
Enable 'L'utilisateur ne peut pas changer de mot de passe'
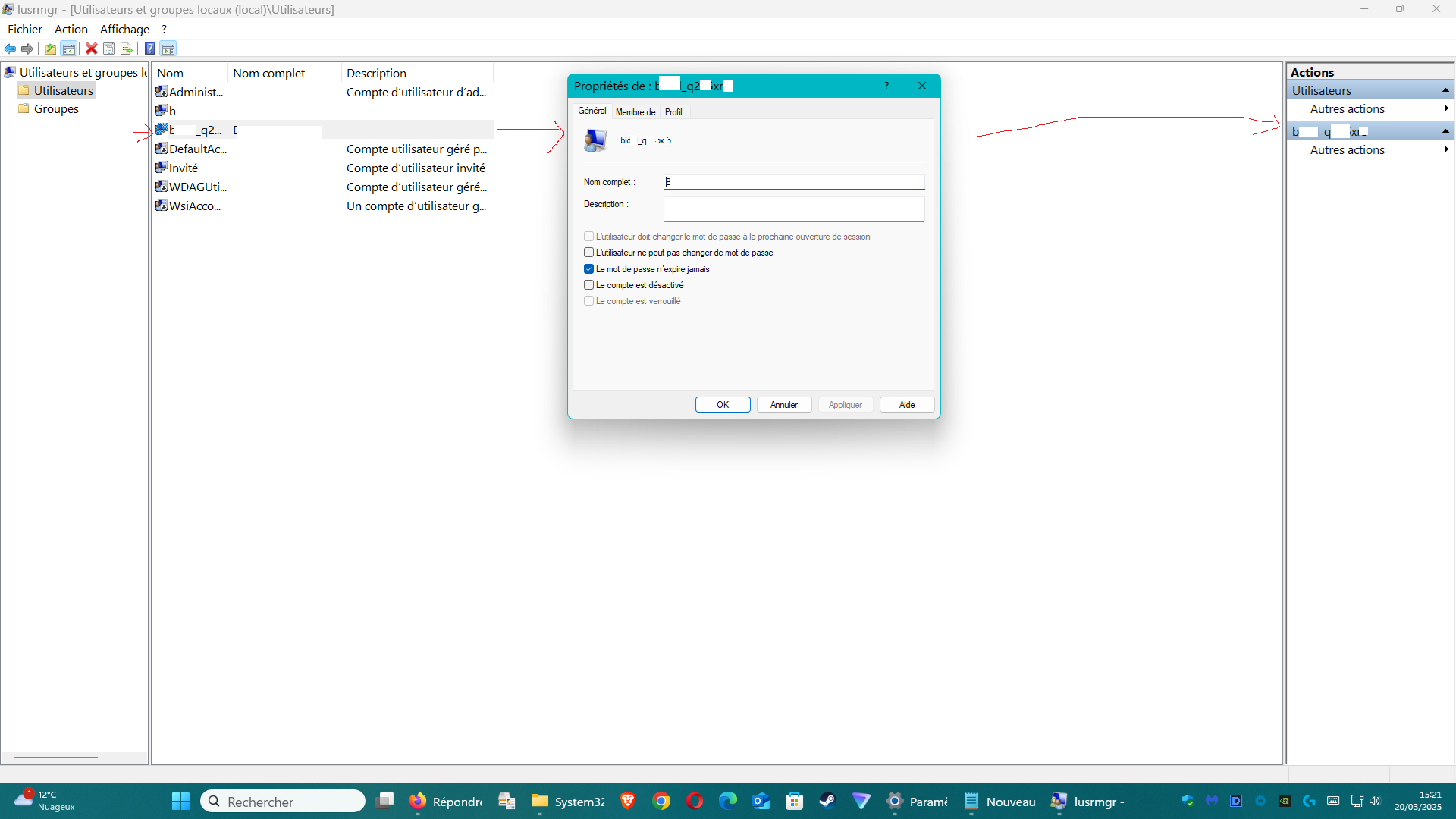point(588,253)
